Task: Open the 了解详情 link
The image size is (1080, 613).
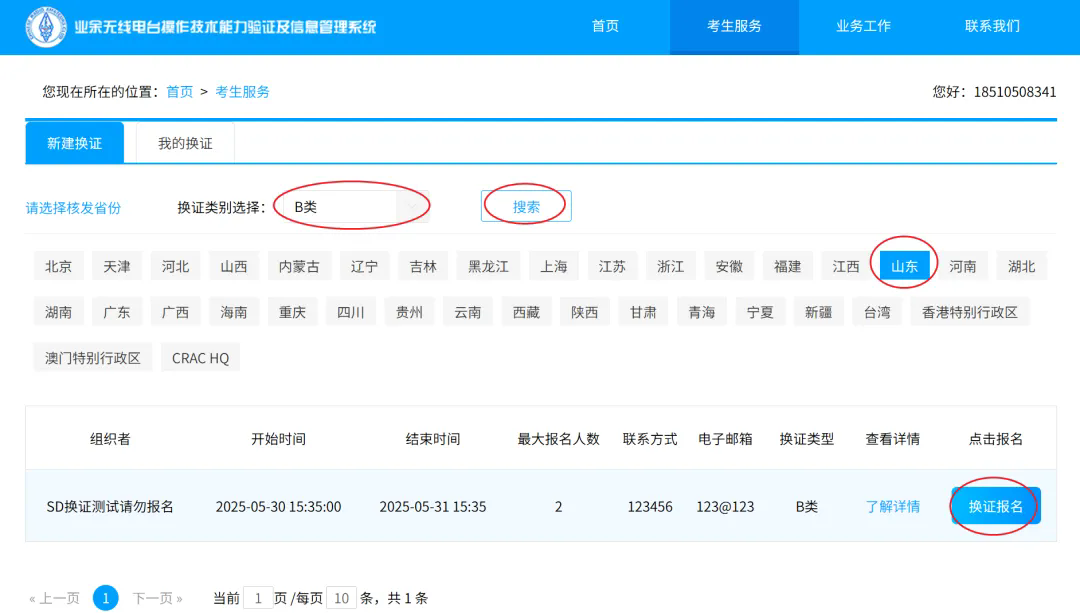Action: click(x=893, y=506)
